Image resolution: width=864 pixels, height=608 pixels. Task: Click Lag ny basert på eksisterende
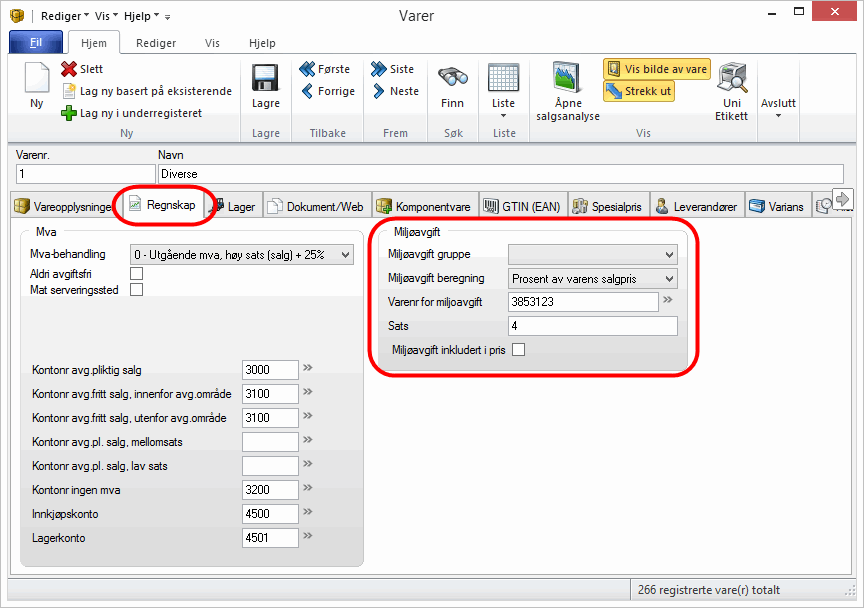(146, 91)
